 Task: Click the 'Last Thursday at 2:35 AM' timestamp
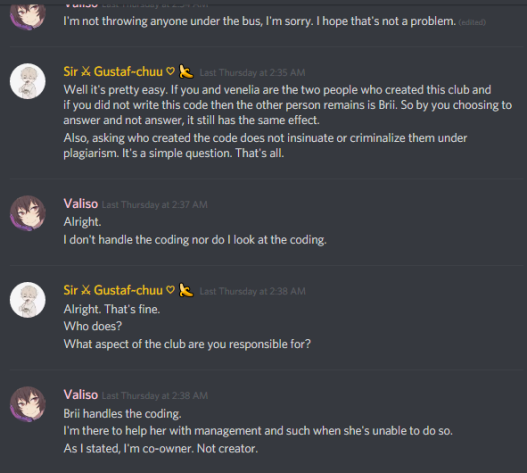(252, 73)
